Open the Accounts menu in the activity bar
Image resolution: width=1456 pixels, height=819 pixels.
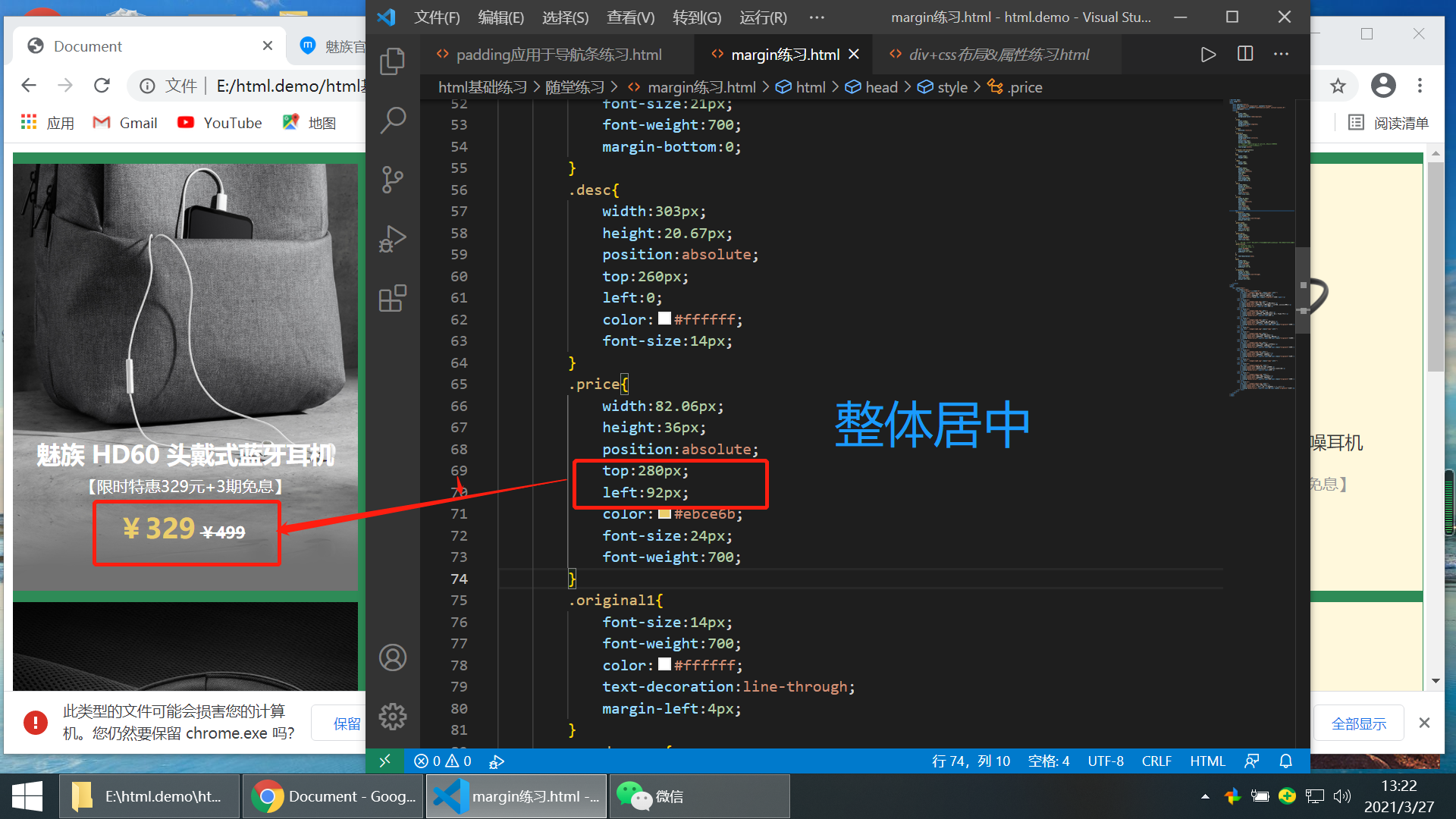pyautogui.click(x=392, y=657)
